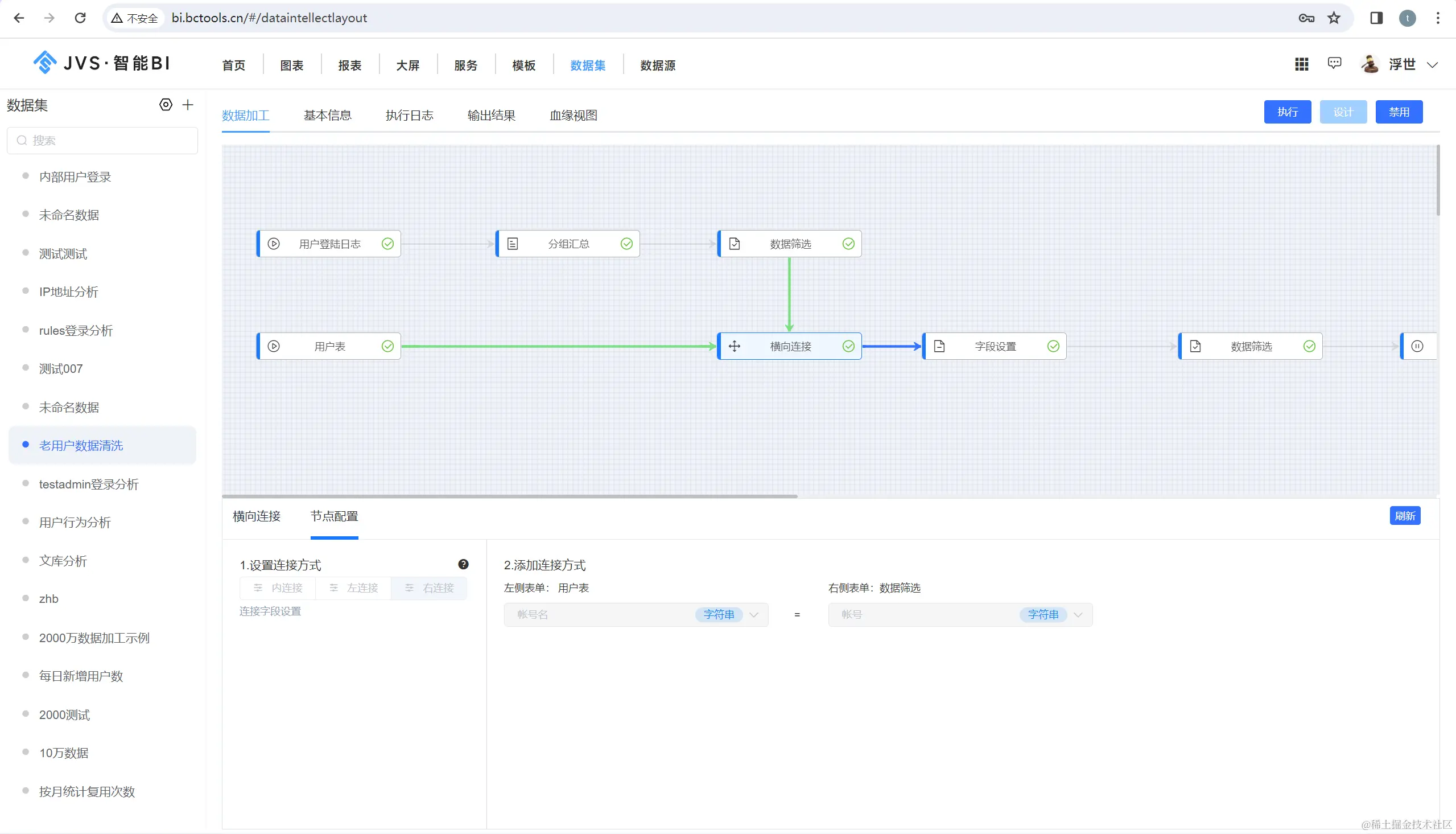Click the help question mark icon
This screenshot has width=1456, height=834.
463,564
